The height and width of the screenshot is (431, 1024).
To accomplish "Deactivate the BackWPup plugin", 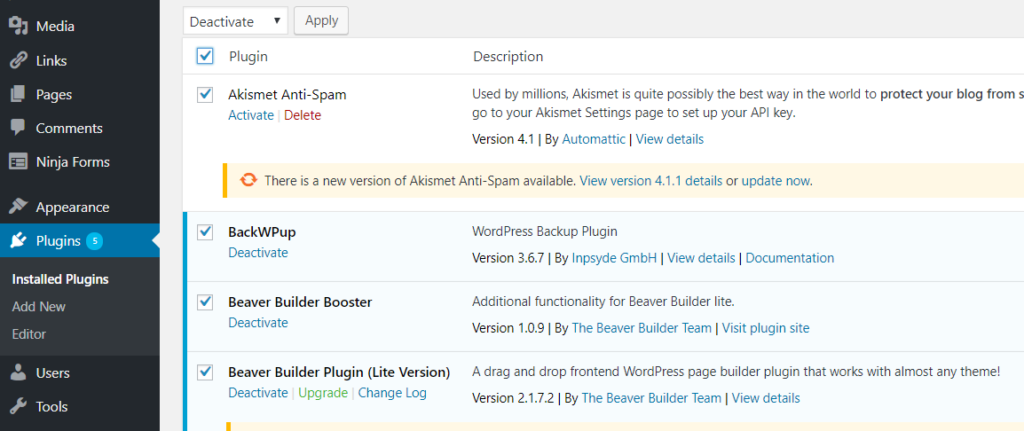I will (258, 252).
